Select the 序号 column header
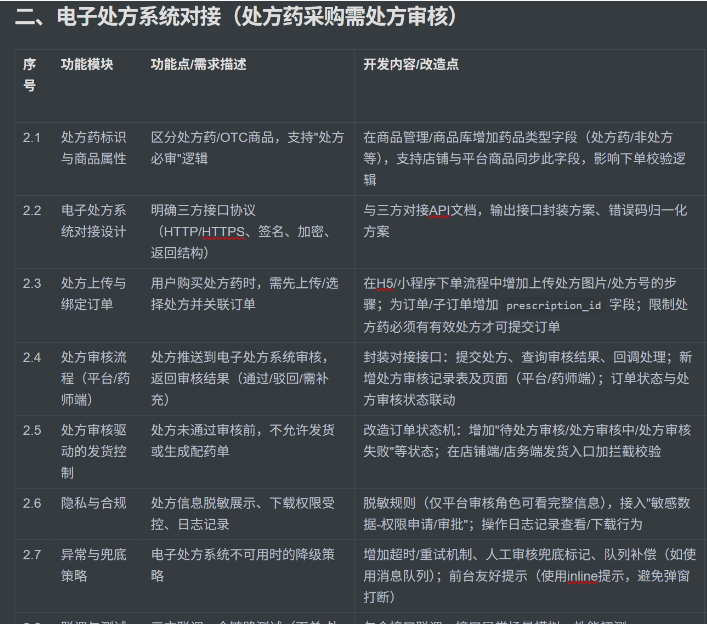Viewport: 707px width, 624px height. (x=30, y=75)
